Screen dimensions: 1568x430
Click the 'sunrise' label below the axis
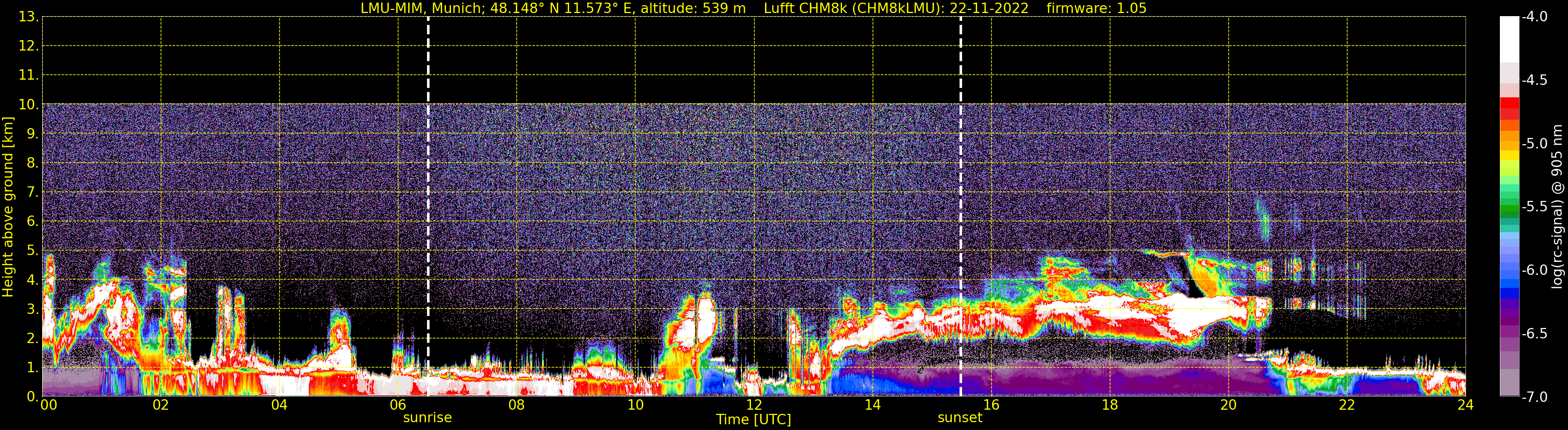(427, 418)
